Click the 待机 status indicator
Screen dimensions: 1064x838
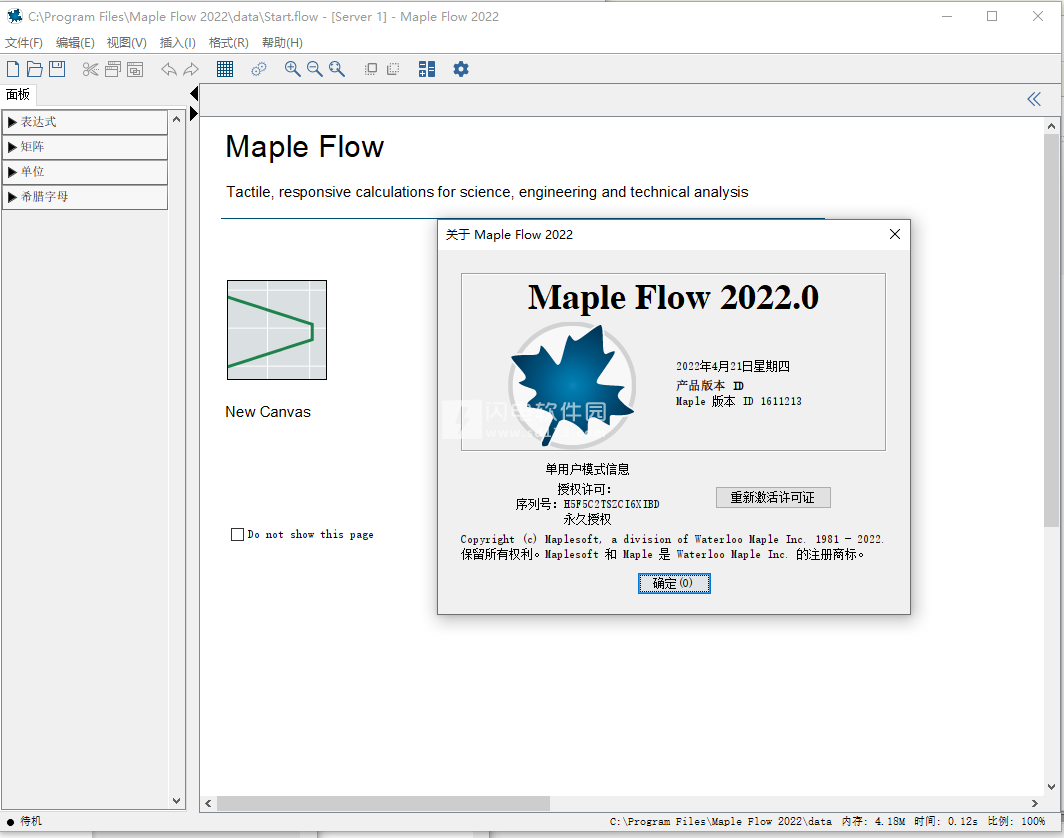25,821
